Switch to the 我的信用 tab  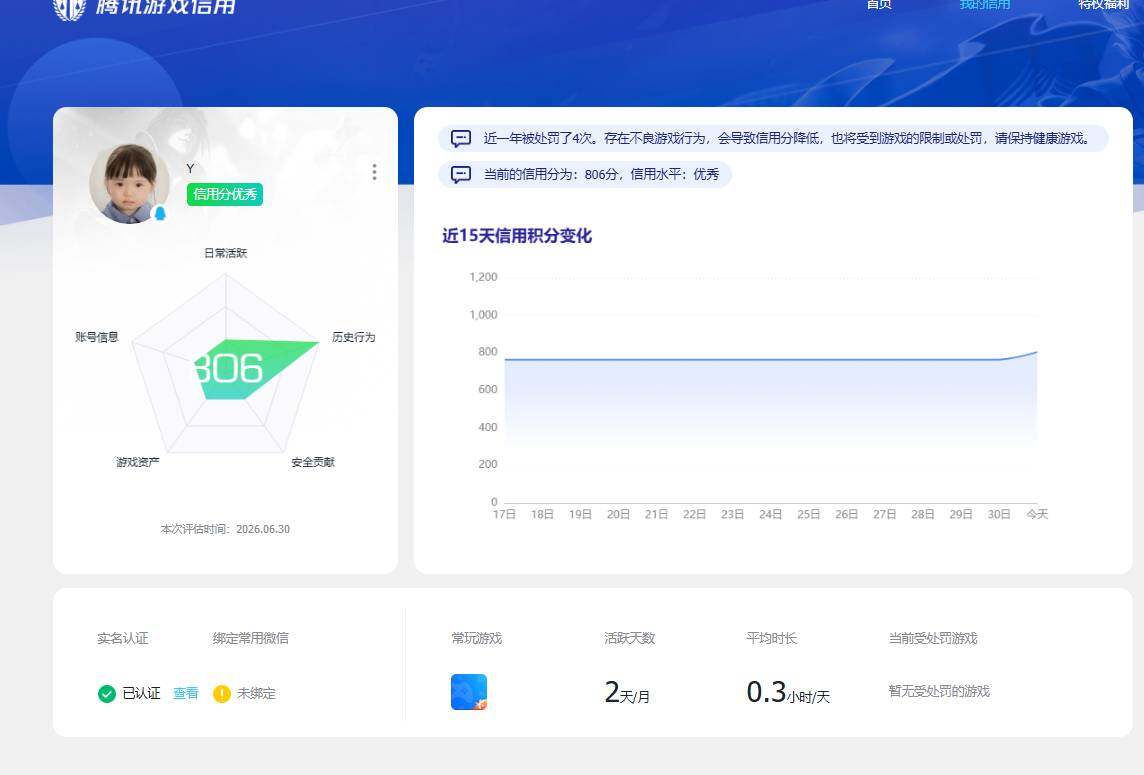click(984, 5)
